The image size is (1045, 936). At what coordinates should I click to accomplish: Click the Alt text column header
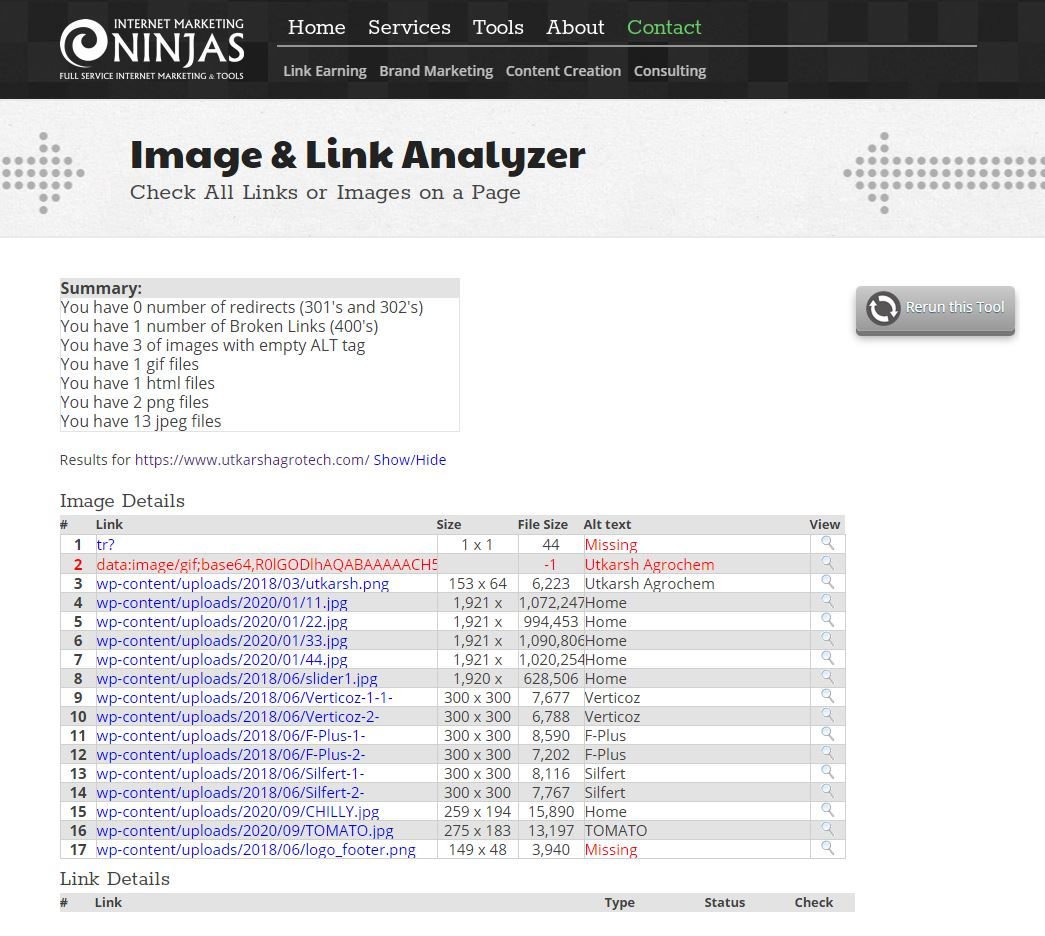607,524
